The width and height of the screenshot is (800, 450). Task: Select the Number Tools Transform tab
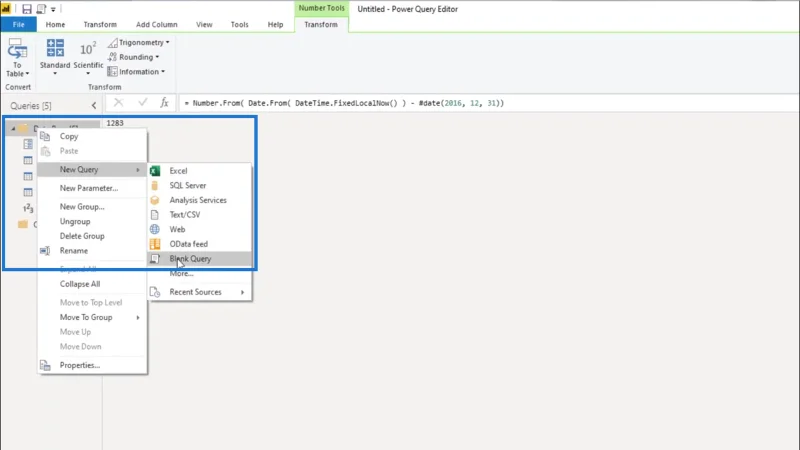(x=321, y=24)
